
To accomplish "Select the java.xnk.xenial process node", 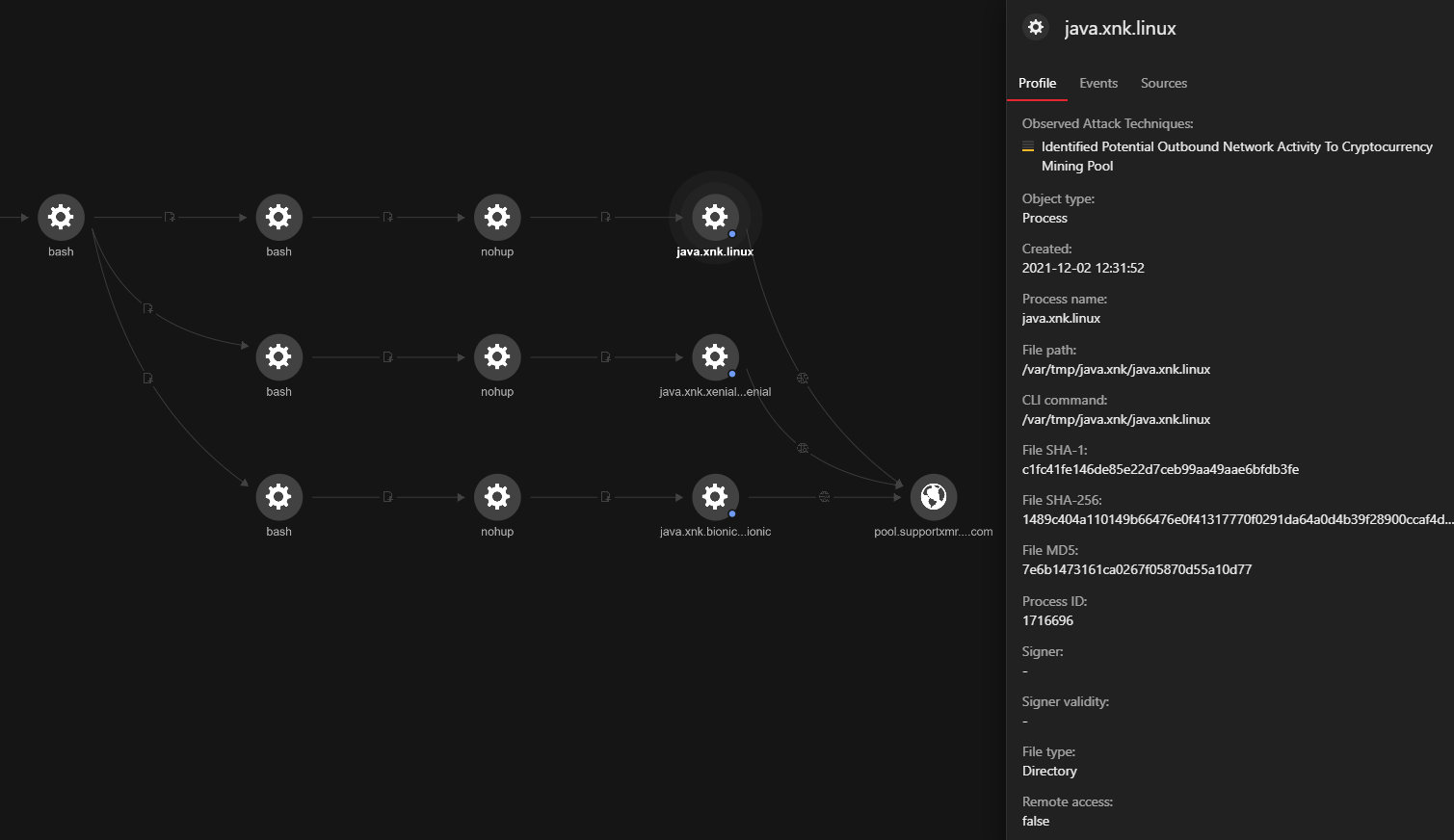I will (715, 357).
